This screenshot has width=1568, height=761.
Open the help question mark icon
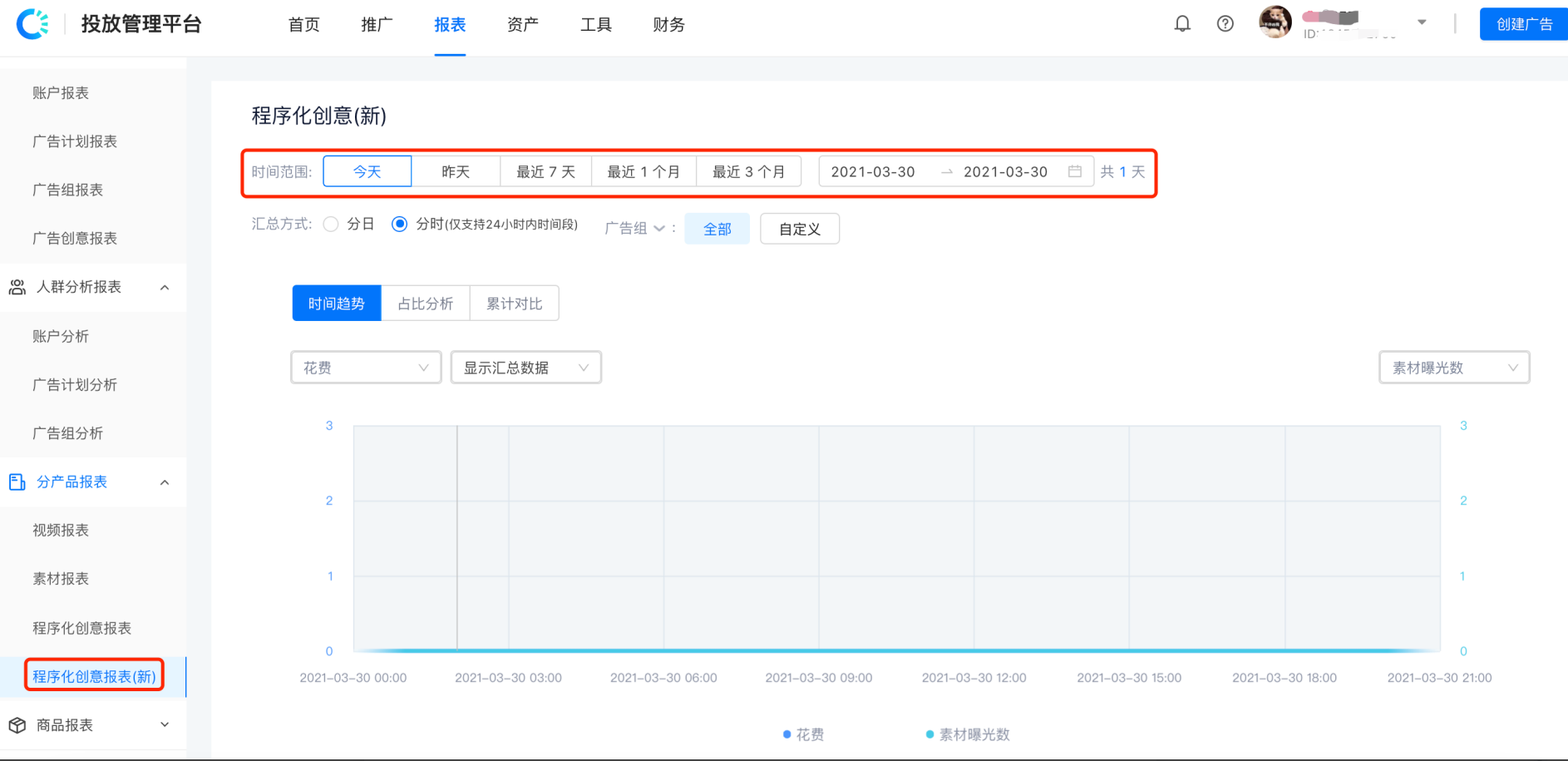click(x=1225, y=23)
